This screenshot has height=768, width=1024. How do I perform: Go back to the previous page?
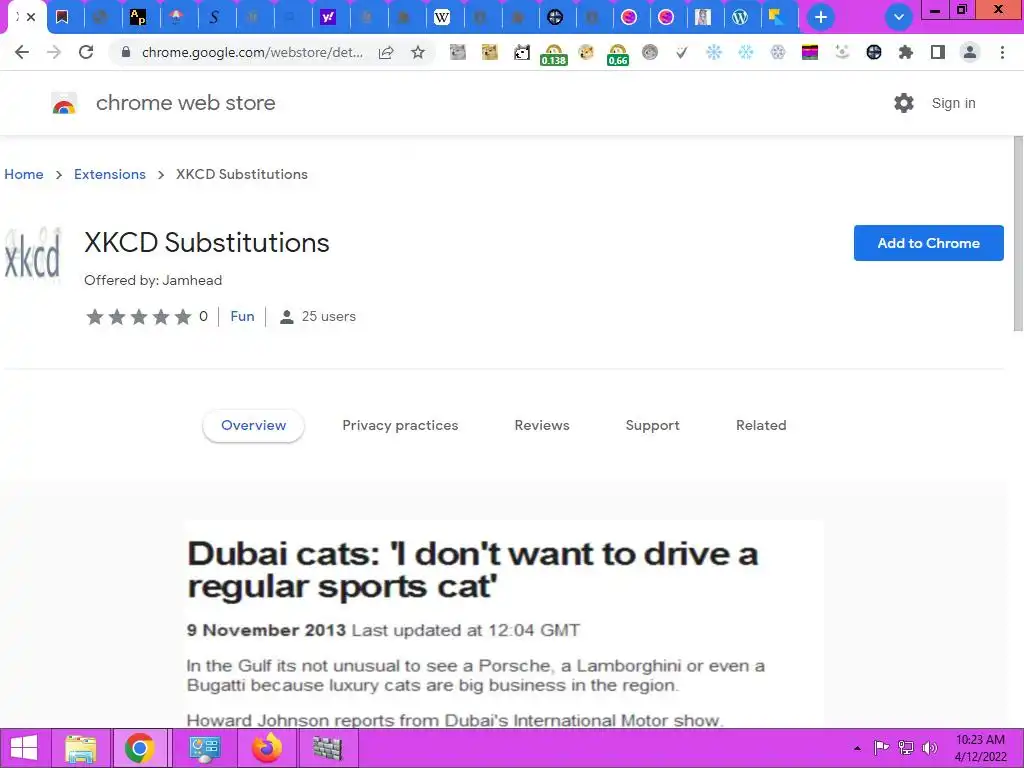22,52
